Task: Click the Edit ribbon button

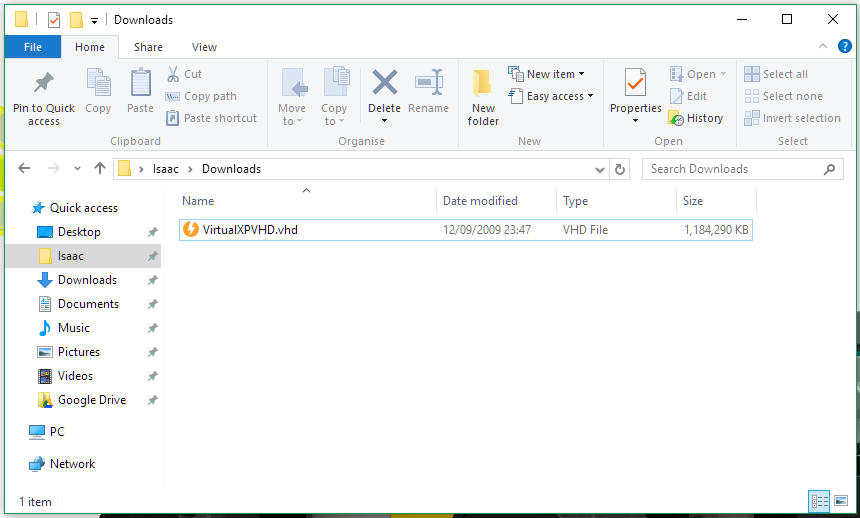Action: click(x=688, y=96)
